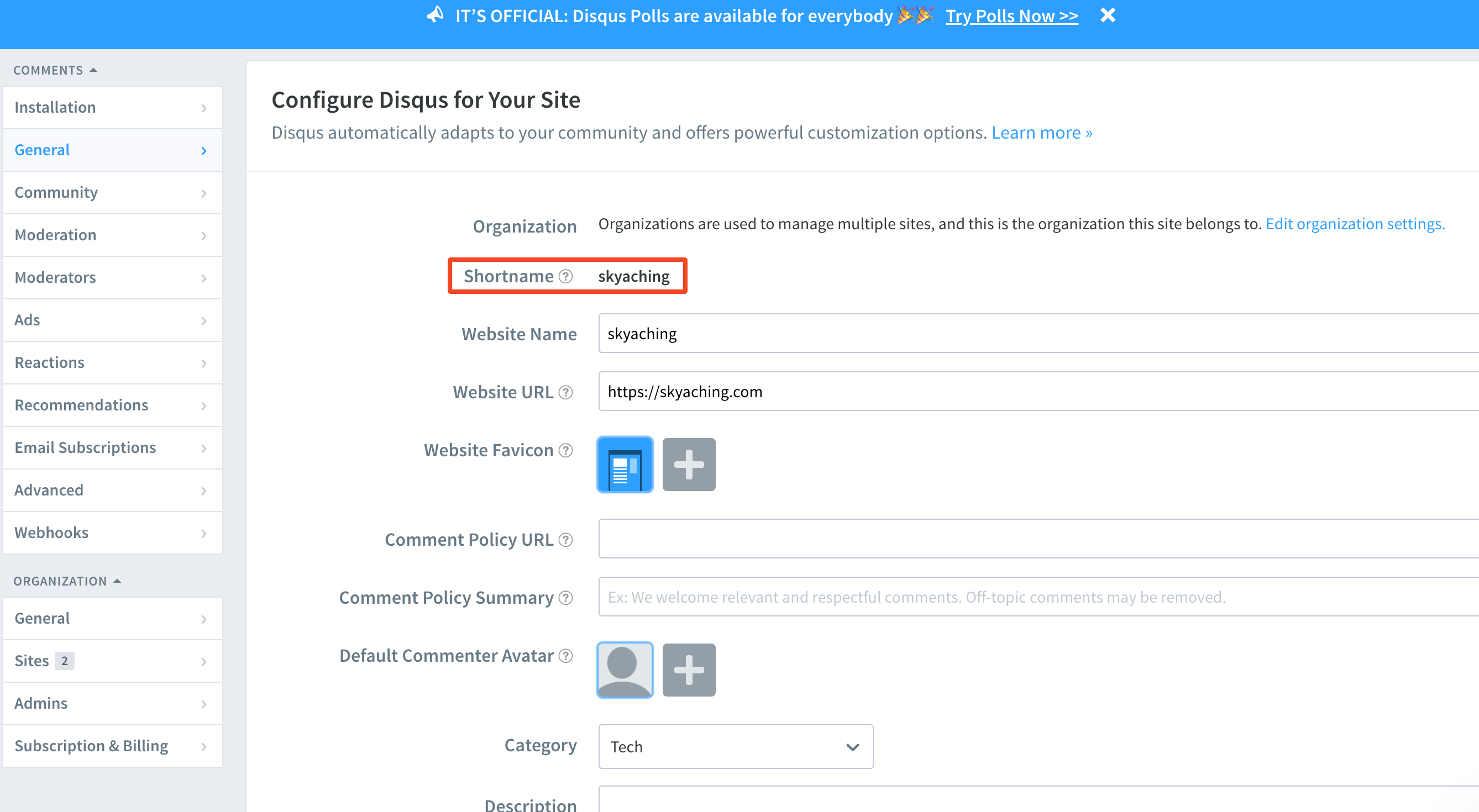1479x812 pixels.
Task: Click the Installation row chevron
Action: [204, 108]
